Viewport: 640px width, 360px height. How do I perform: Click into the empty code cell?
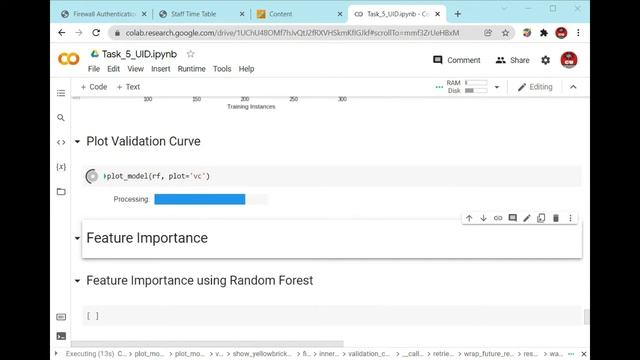[331, 316]
